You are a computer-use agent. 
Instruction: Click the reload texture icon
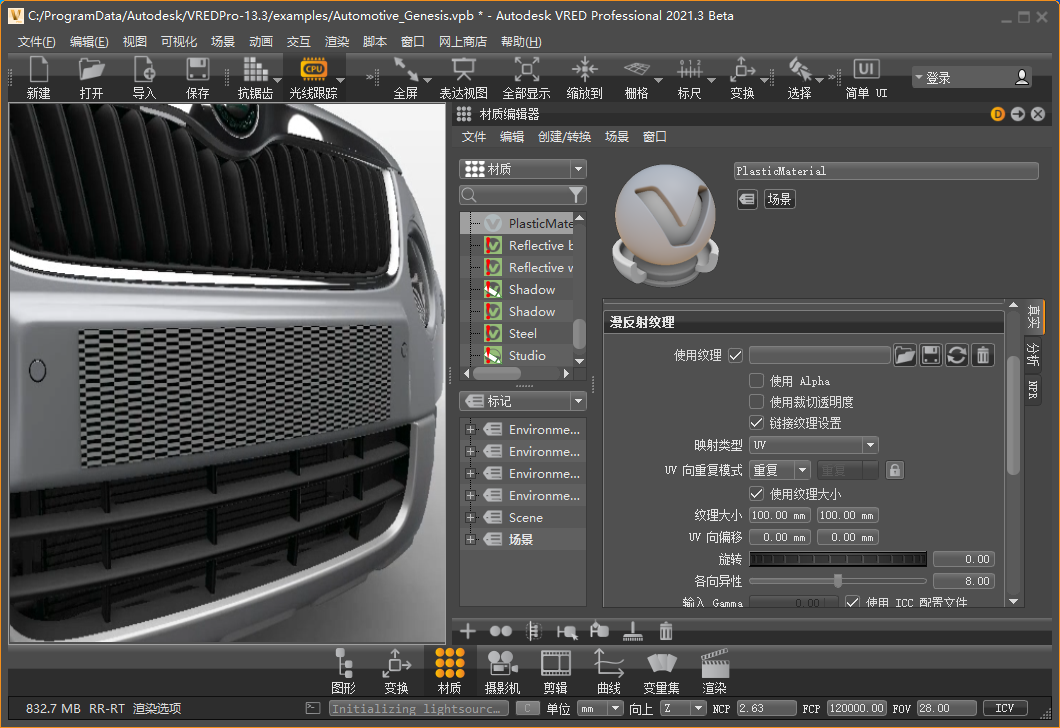(957, 355)
